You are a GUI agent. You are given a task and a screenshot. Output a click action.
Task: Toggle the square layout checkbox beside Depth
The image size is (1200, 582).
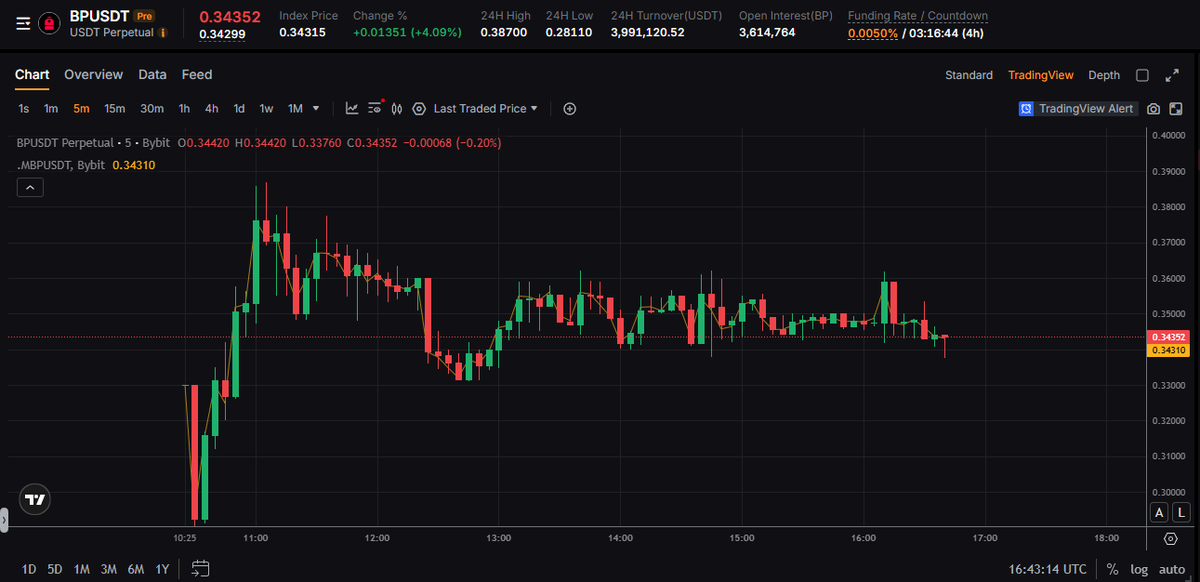(x=1142, y=75)
